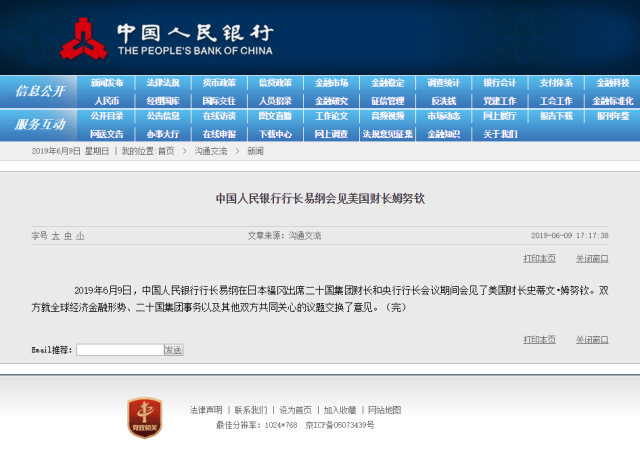Click the lower 打印本页 link
The width and height of the screenshot is (640, 452).
point(540,339)
